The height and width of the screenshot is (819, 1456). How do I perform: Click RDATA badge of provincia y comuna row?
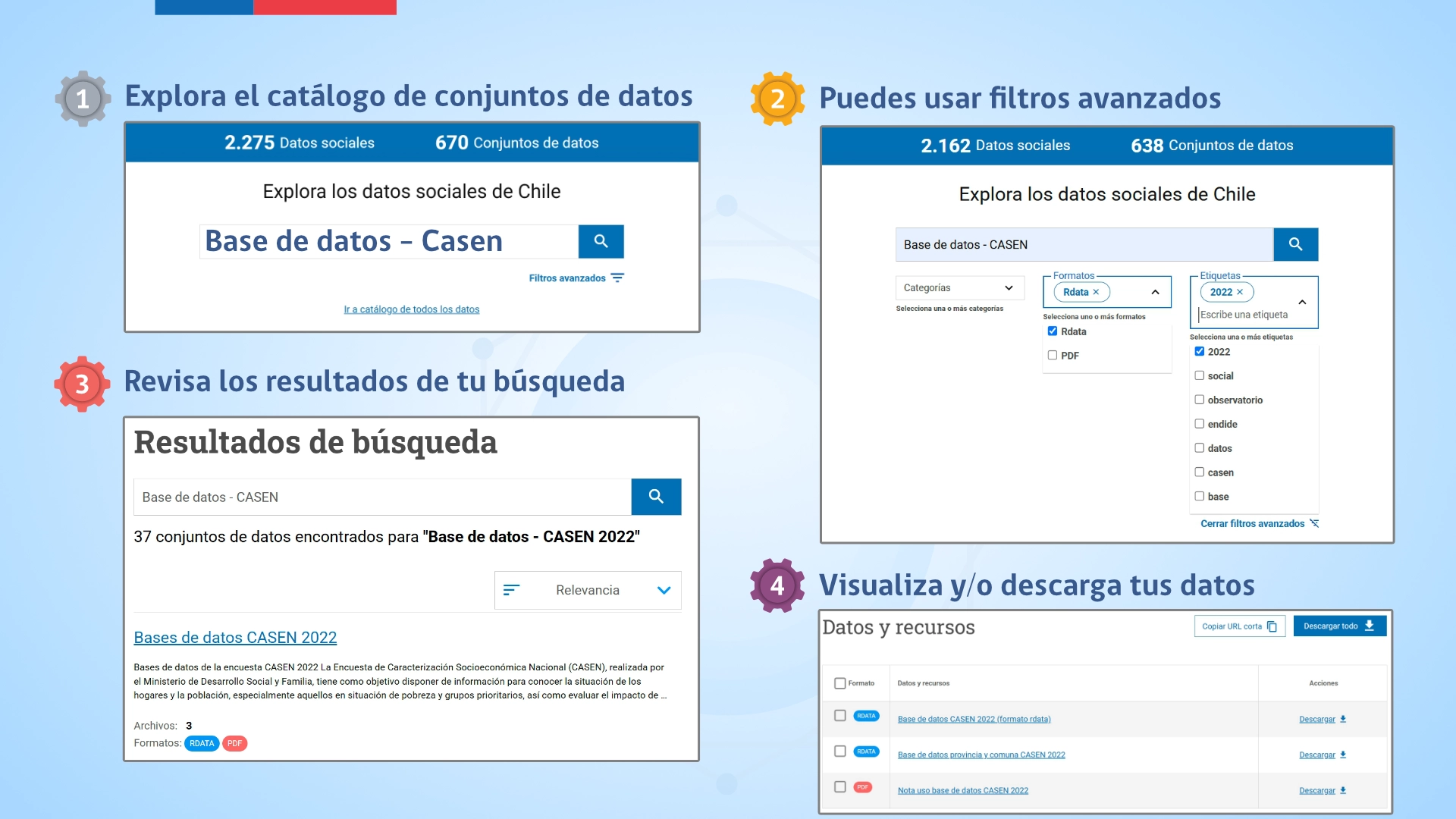[866, 752]
